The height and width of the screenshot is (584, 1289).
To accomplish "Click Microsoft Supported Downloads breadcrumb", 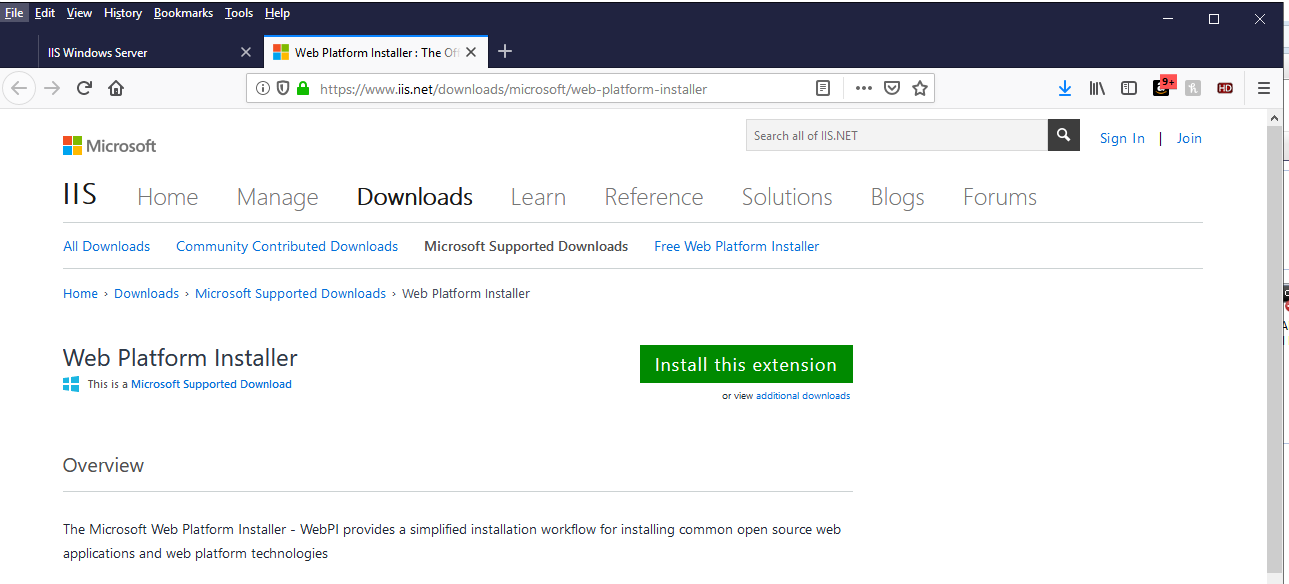I will tap(290, 293).
